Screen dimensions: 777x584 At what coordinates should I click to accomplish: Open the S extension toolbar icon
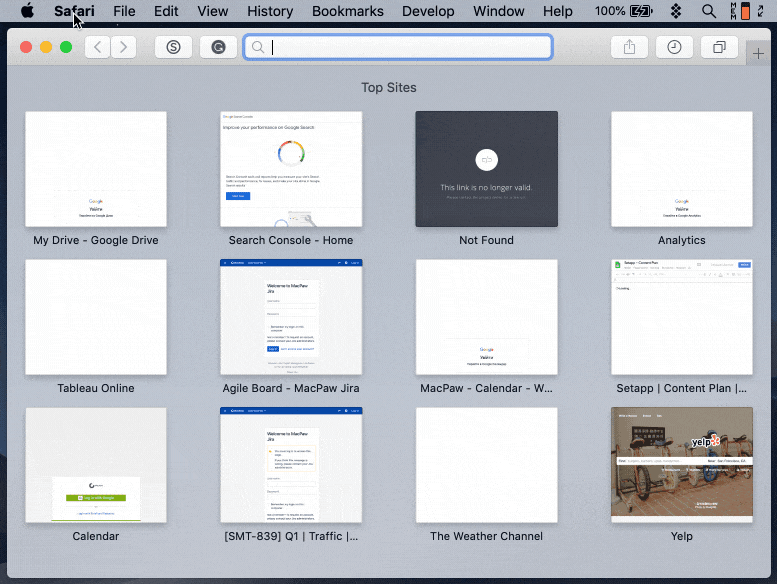pos(173,48)
